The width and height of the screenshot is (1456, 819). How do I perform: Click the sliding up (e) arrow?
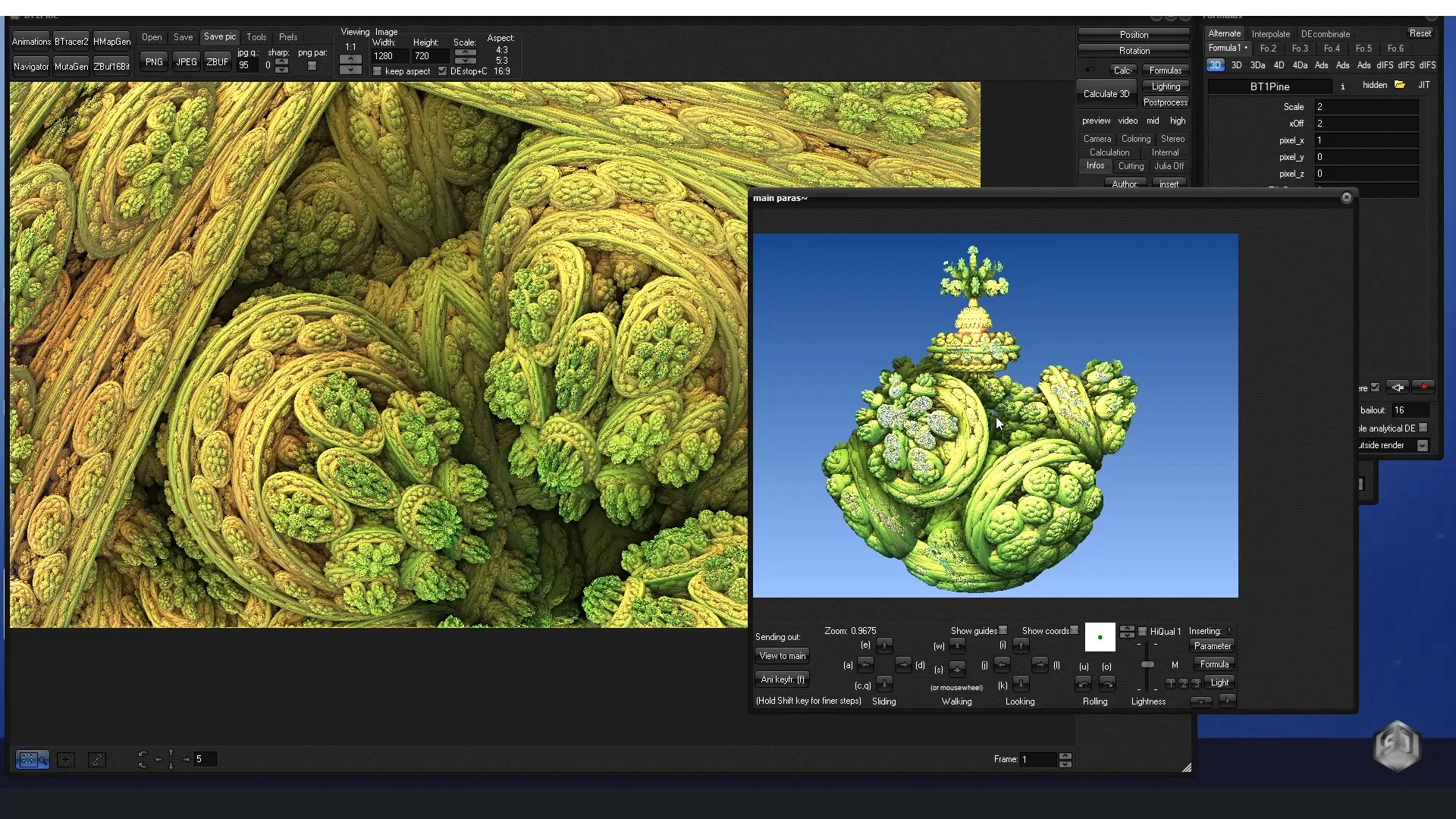click(x=885, y=645)
